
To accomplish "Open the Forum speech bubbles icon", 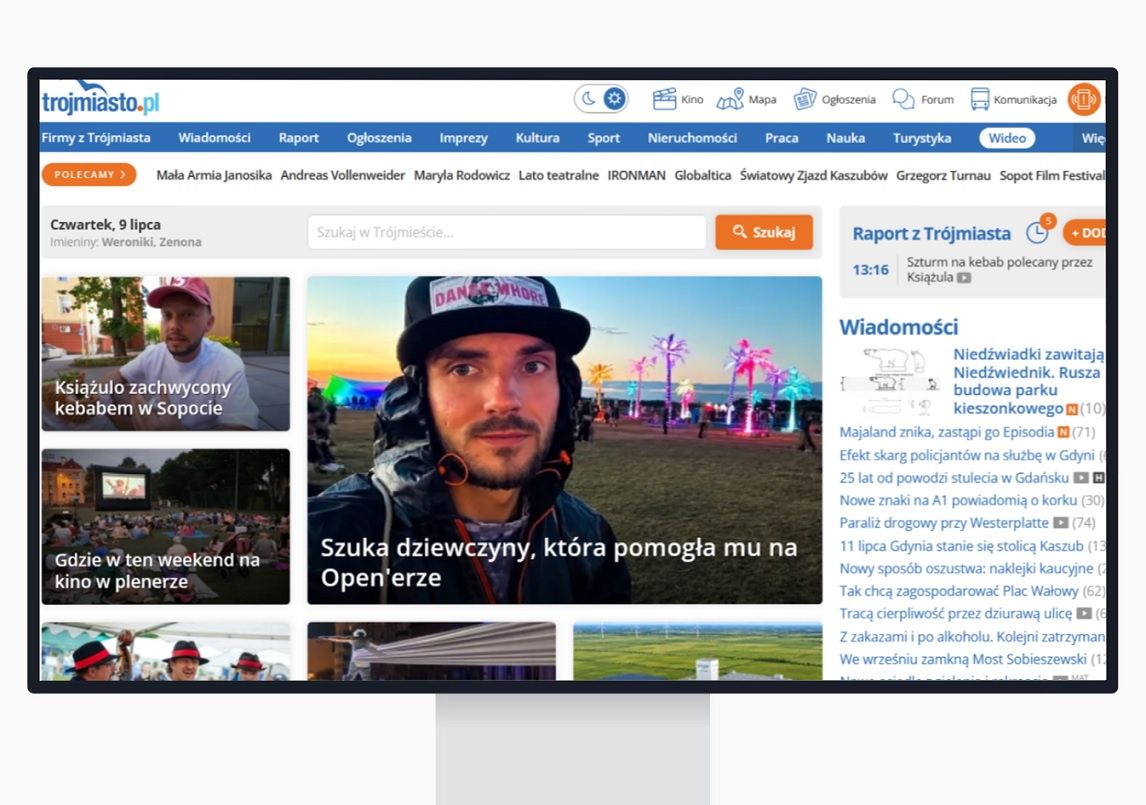I will coord(903,99).
